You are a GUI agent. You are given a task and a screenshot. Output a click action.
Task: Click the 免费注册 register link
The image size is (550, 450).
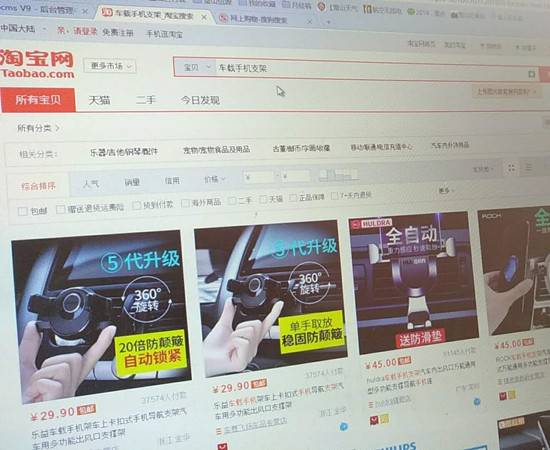[x=118, y=33]
